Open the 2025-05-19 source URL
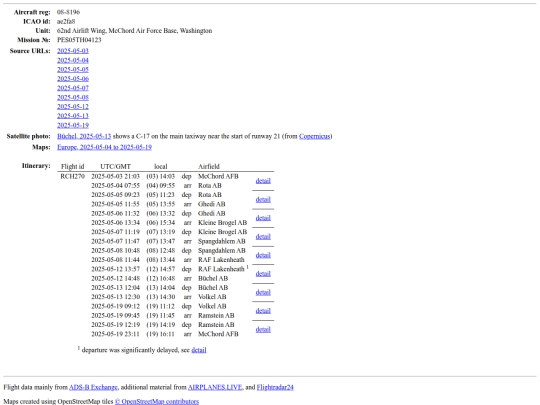540x405 pixels. click(x=73, y=125)
